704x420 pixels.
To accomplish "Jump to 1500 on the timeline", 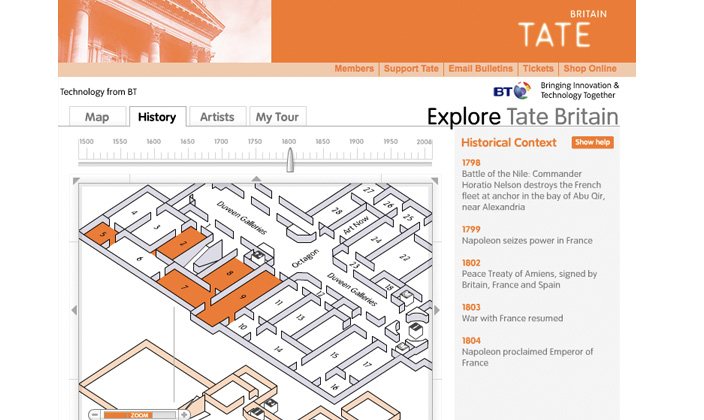I will [86, 141].
